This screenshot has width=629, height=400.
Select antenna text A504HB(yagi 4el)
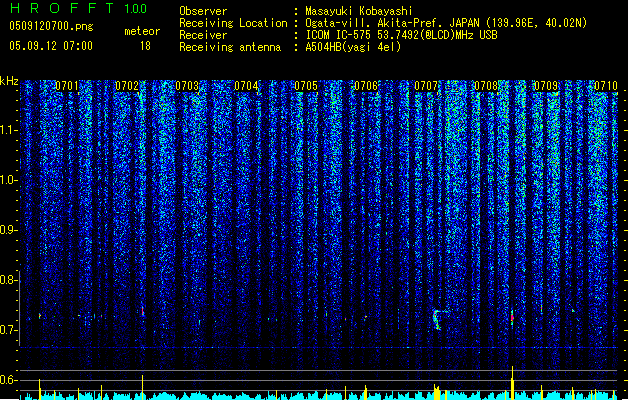coord(353,47)
